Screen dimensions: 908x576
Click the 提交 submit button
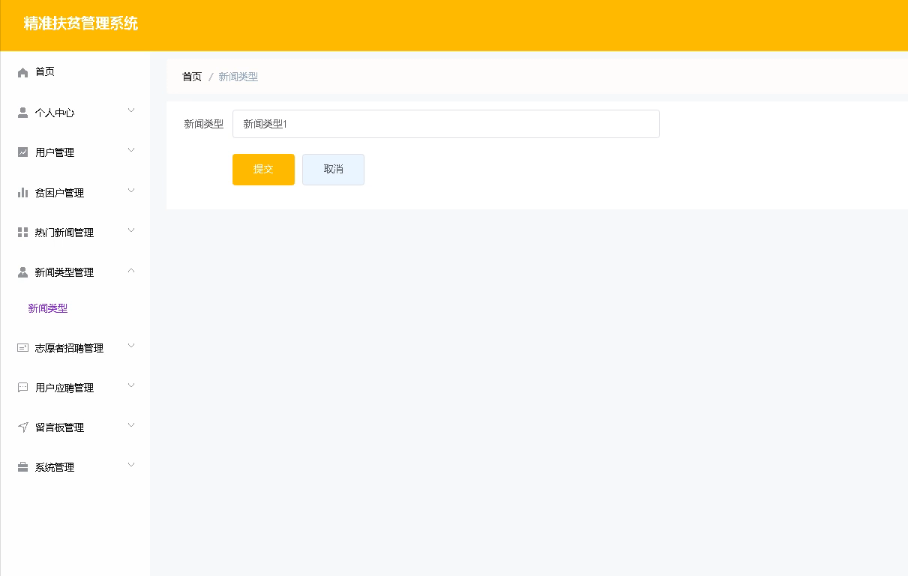263,170
